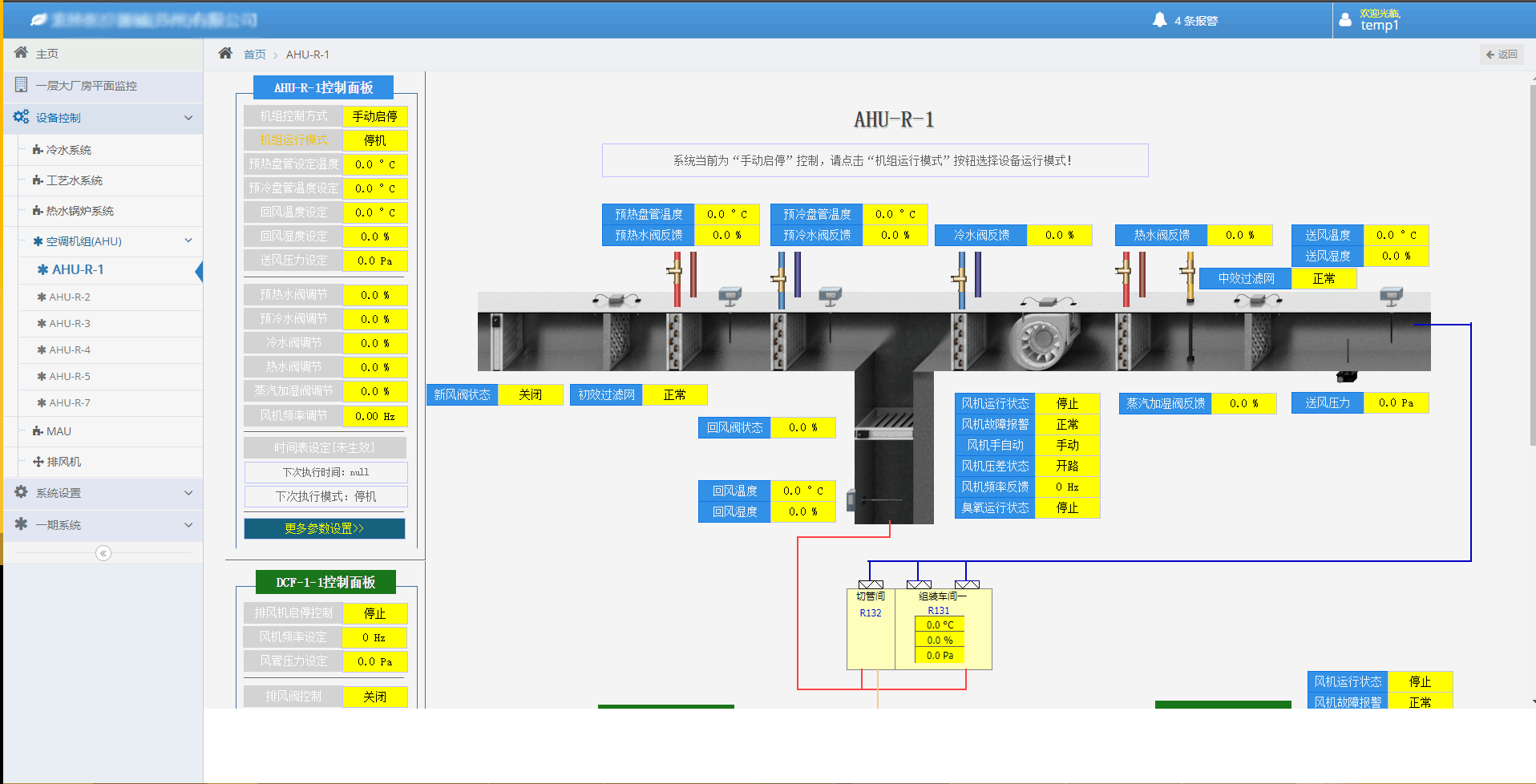Expand the 一期系统 chevron
Image resolution: width=1536 pixels, height=784 pixels.
pyautogui.click(x=188, y=525)
